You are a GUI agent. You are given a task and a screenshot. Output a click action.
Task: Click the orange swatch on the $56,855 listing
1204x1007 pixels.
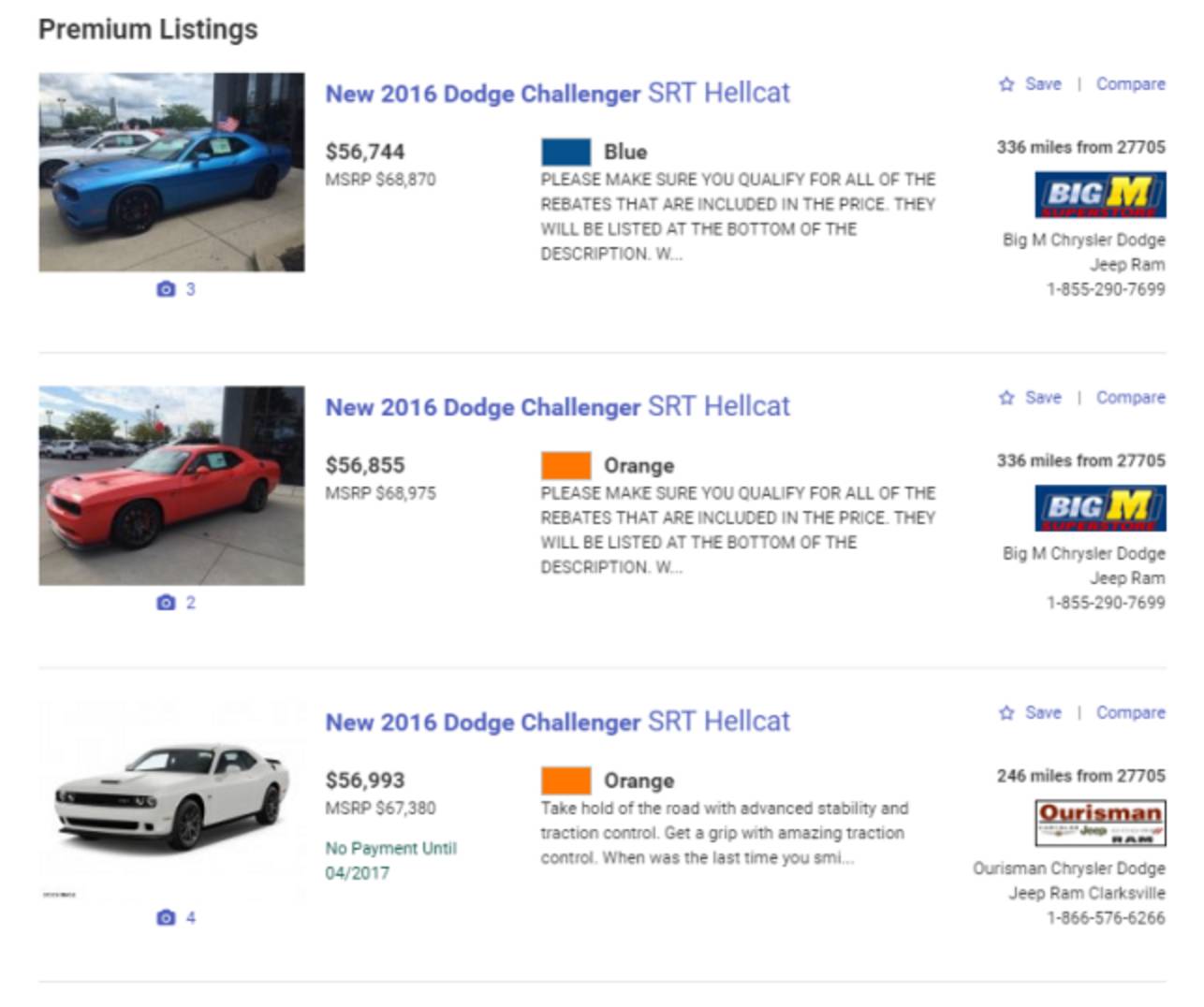pos(565,465)
